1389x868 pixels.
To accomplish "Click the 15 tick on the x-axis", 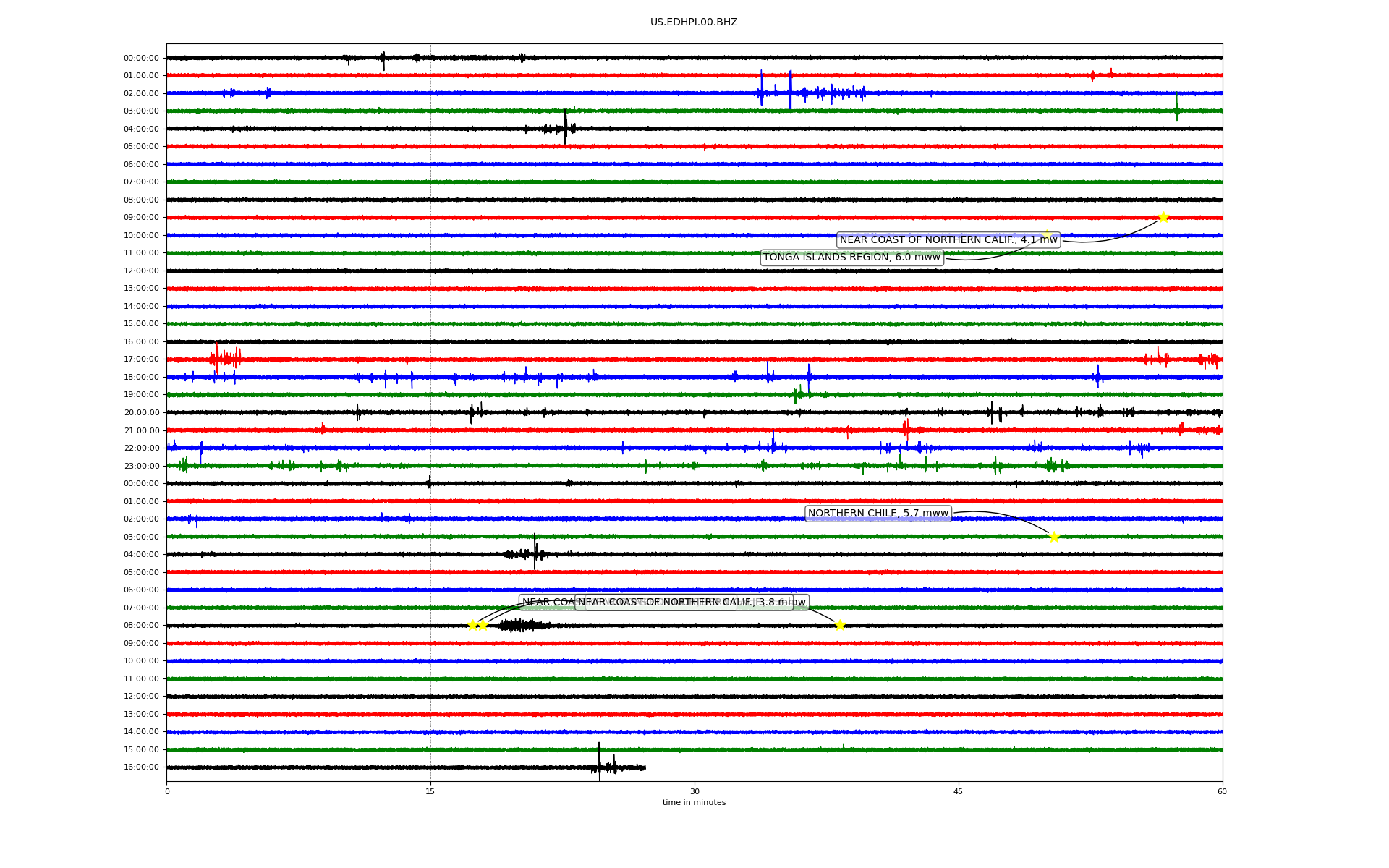I will coord(430,791).
